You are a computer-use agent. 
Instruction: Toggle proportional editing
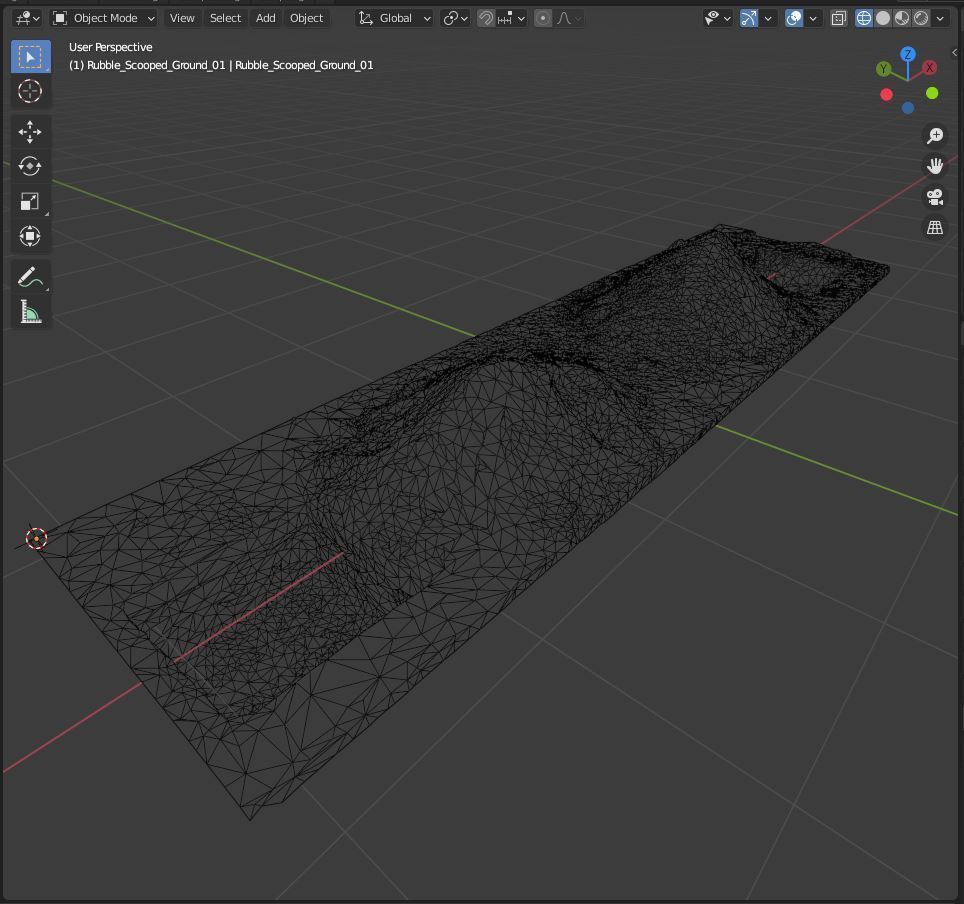click(x=543, y=18)
